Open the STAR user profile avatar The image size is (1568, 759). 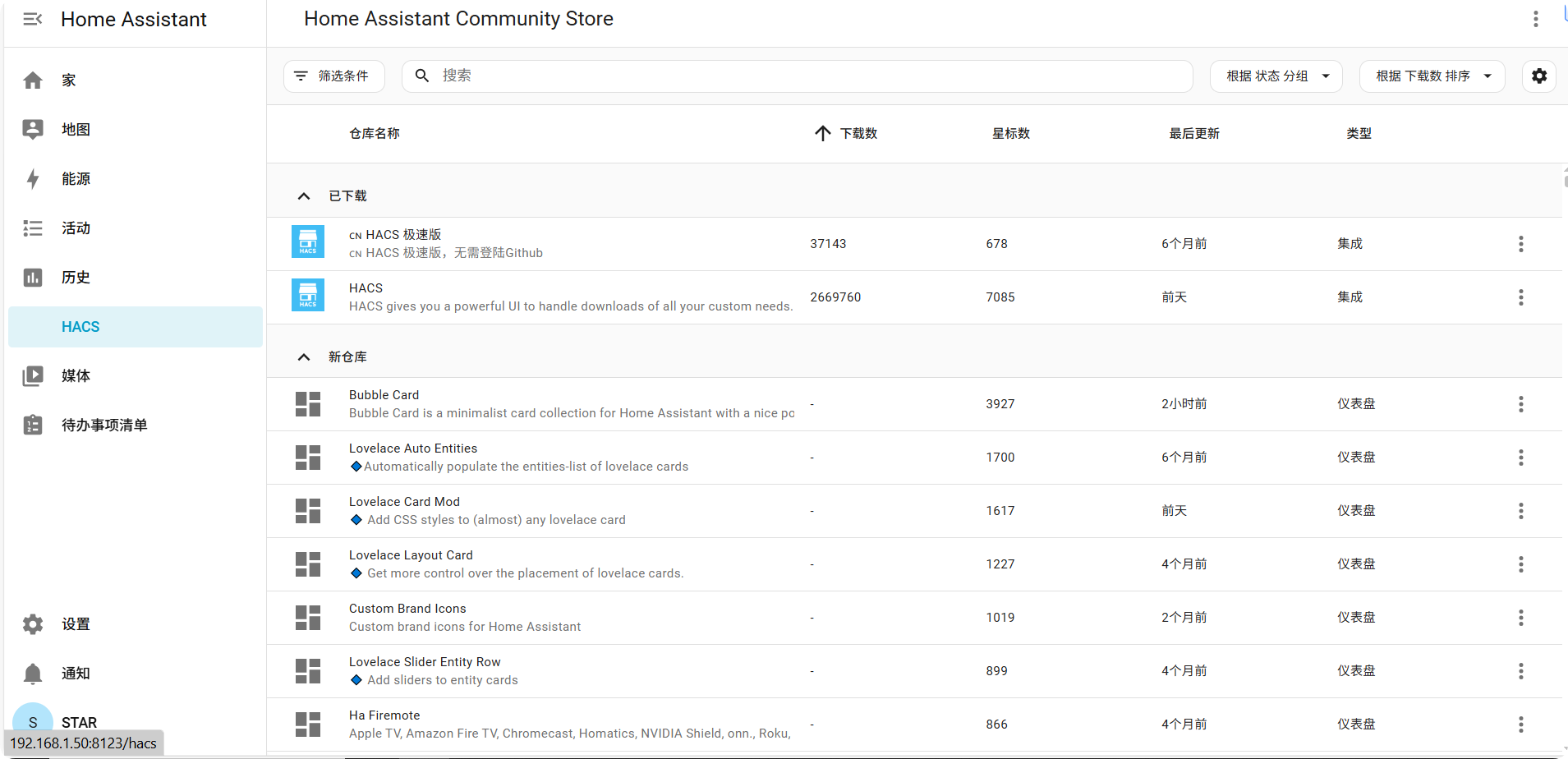point(33,720)
